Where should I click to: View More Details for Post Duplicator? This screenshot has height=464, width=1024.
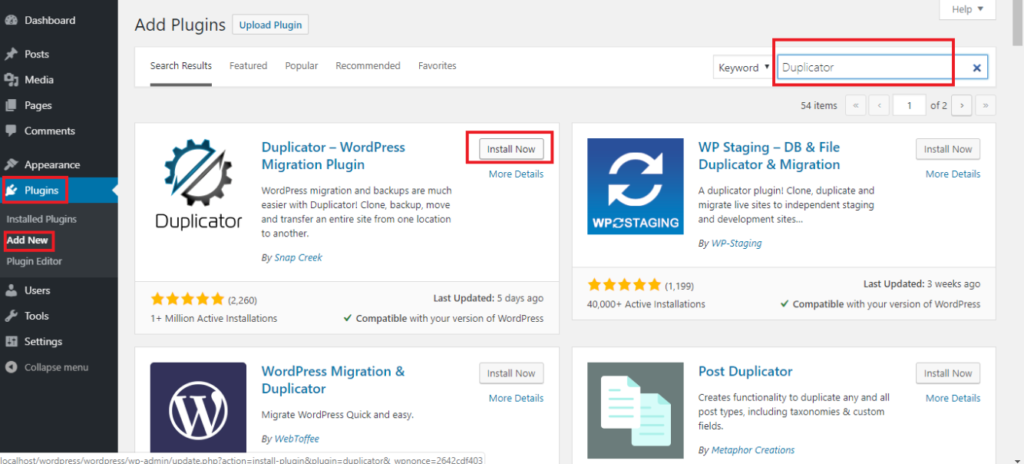tap(953, 398)
